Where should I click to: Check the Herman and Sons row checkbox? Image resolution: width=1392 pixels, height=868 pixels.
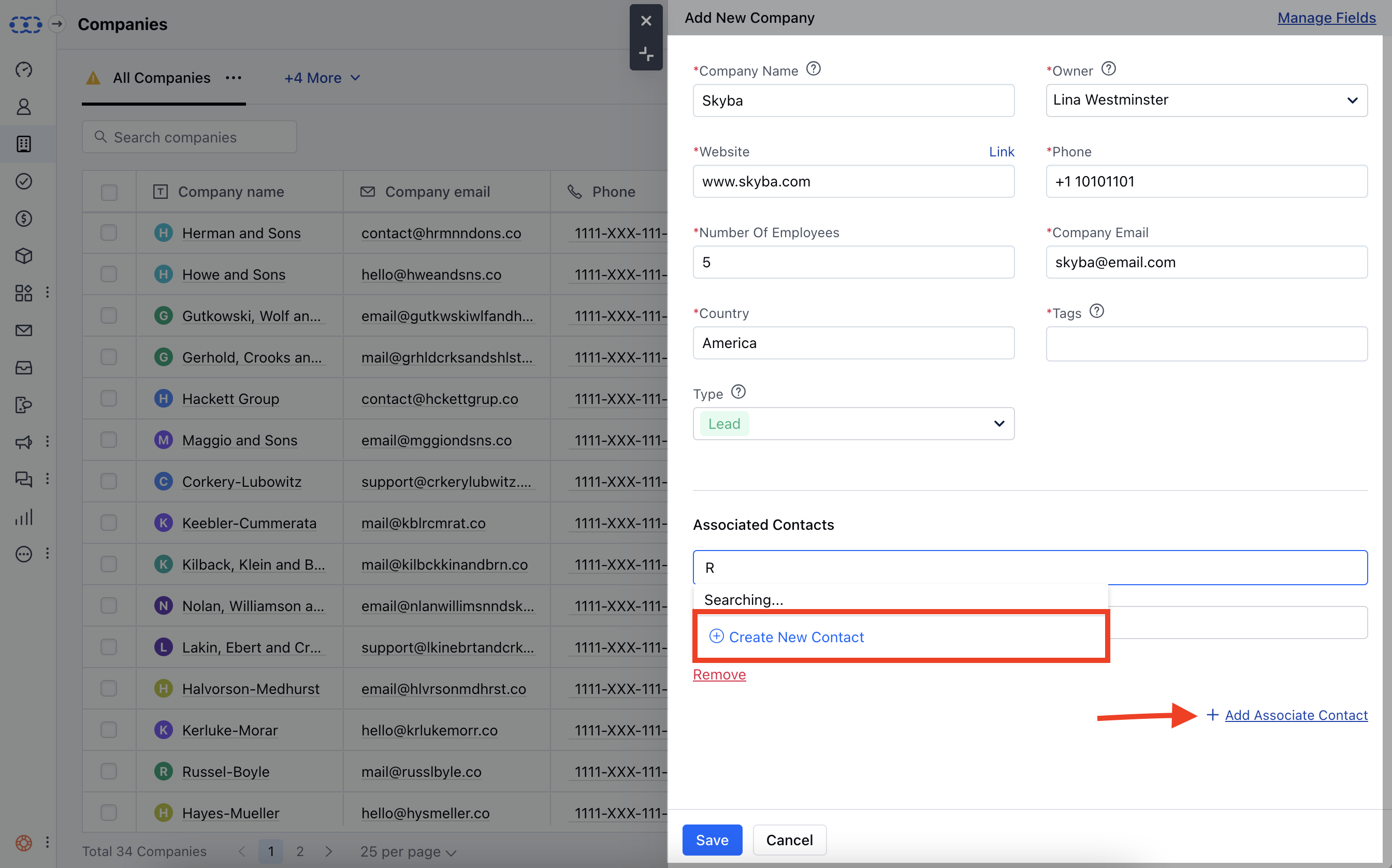pyautogui.click(x=108, y=233)
